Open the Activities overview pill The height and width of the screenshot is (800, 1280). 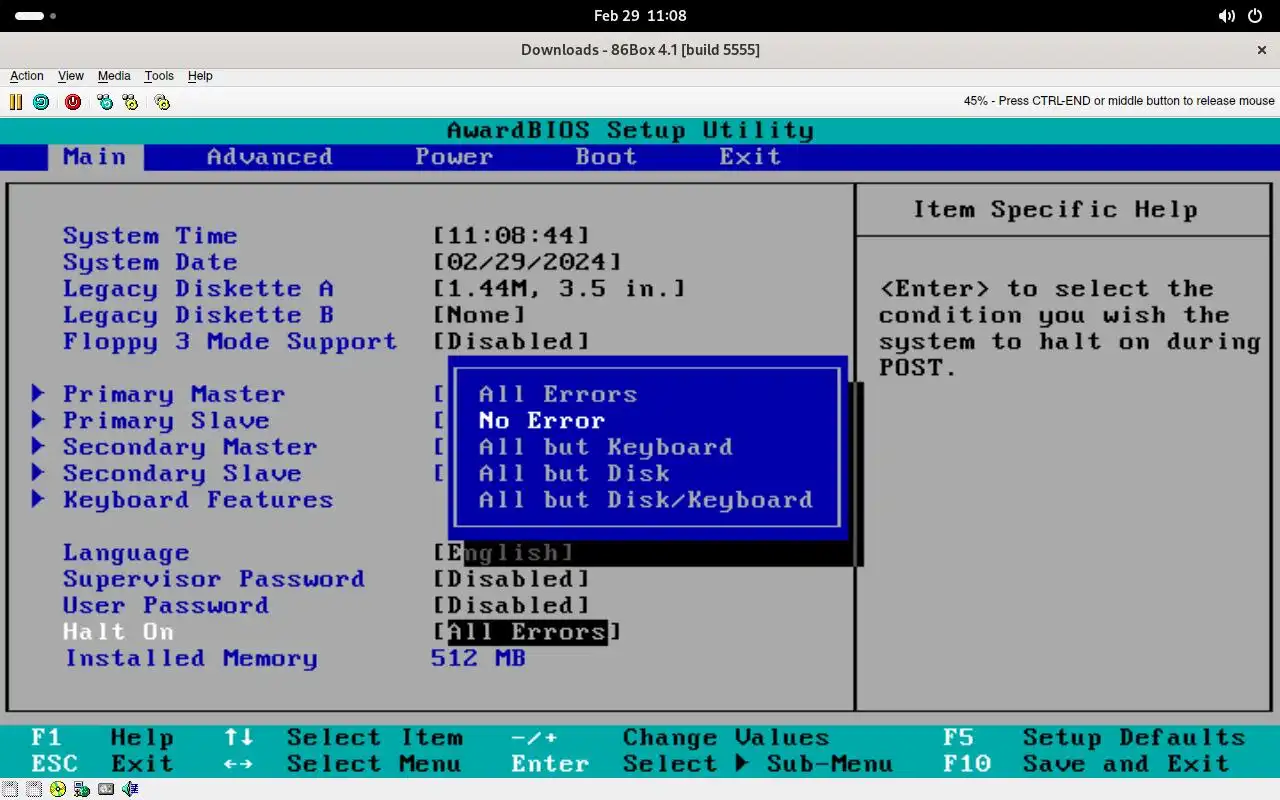35,16
